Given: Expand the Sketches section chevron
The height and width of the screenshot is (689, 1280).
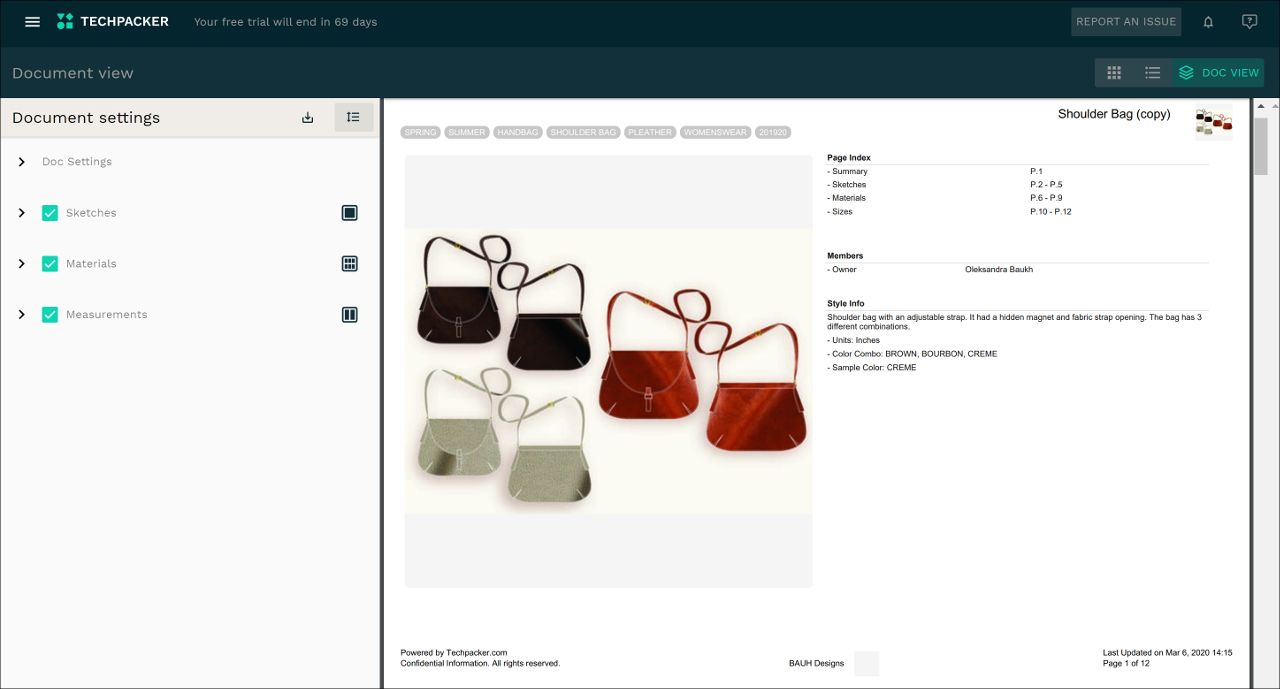Looking at the screenshot, I should (x=21, y=212).
